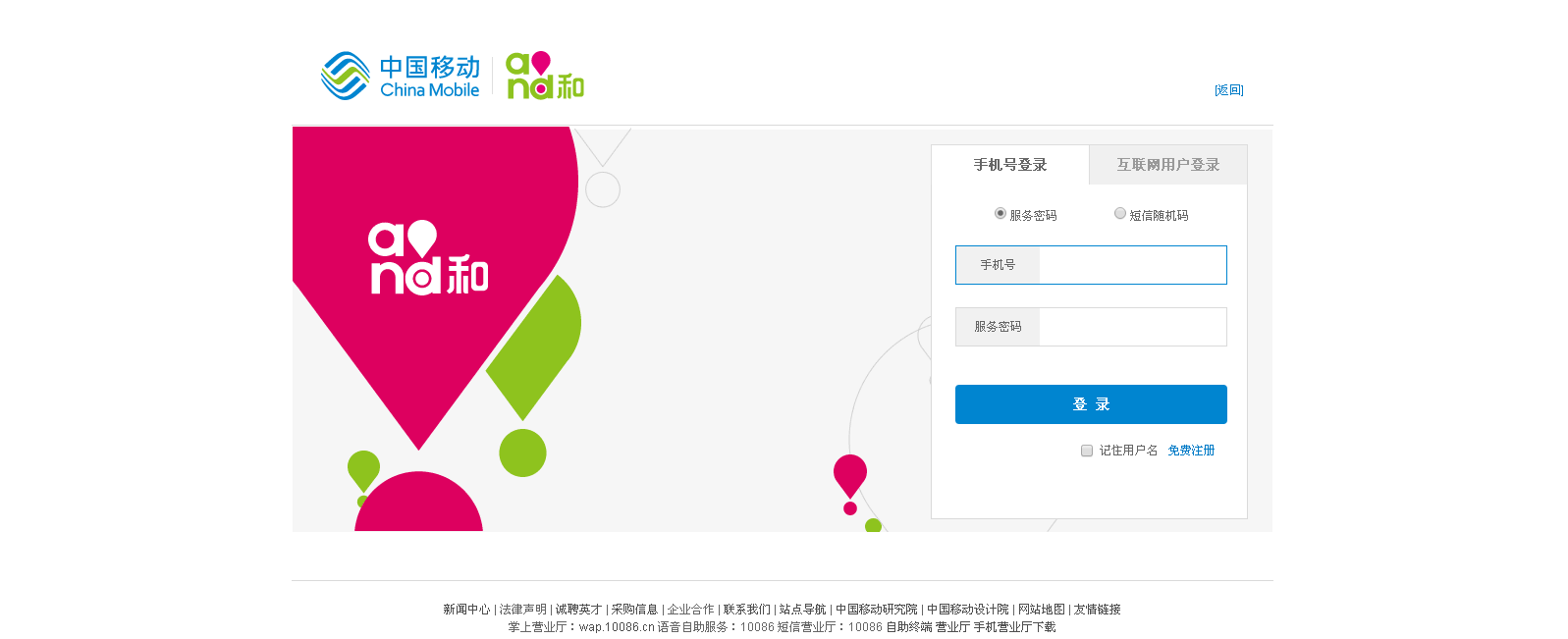Open 网站地图 footer link

click(1042, 610)
